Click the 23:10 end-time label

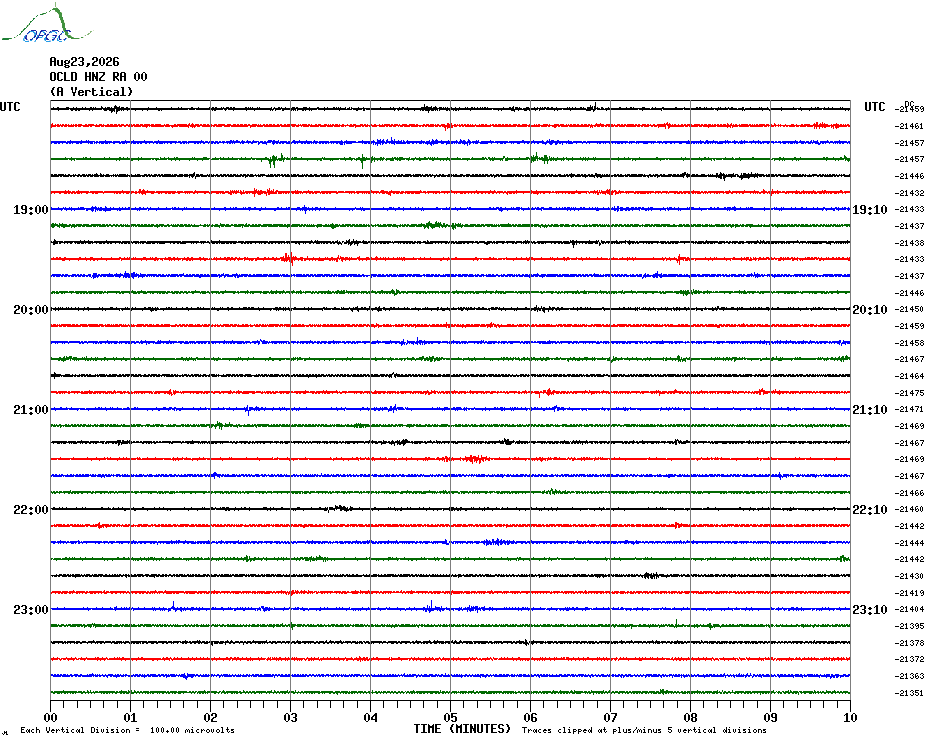click(870, 609)
